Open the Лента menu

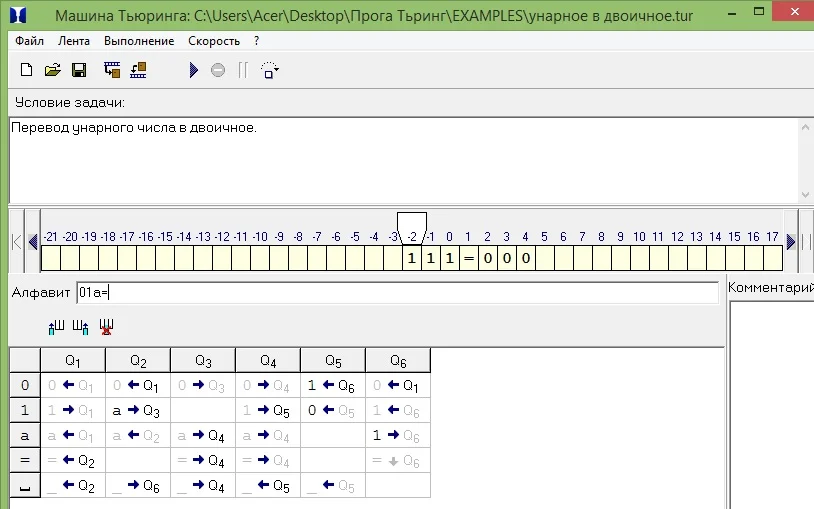(x=74, y=41)
